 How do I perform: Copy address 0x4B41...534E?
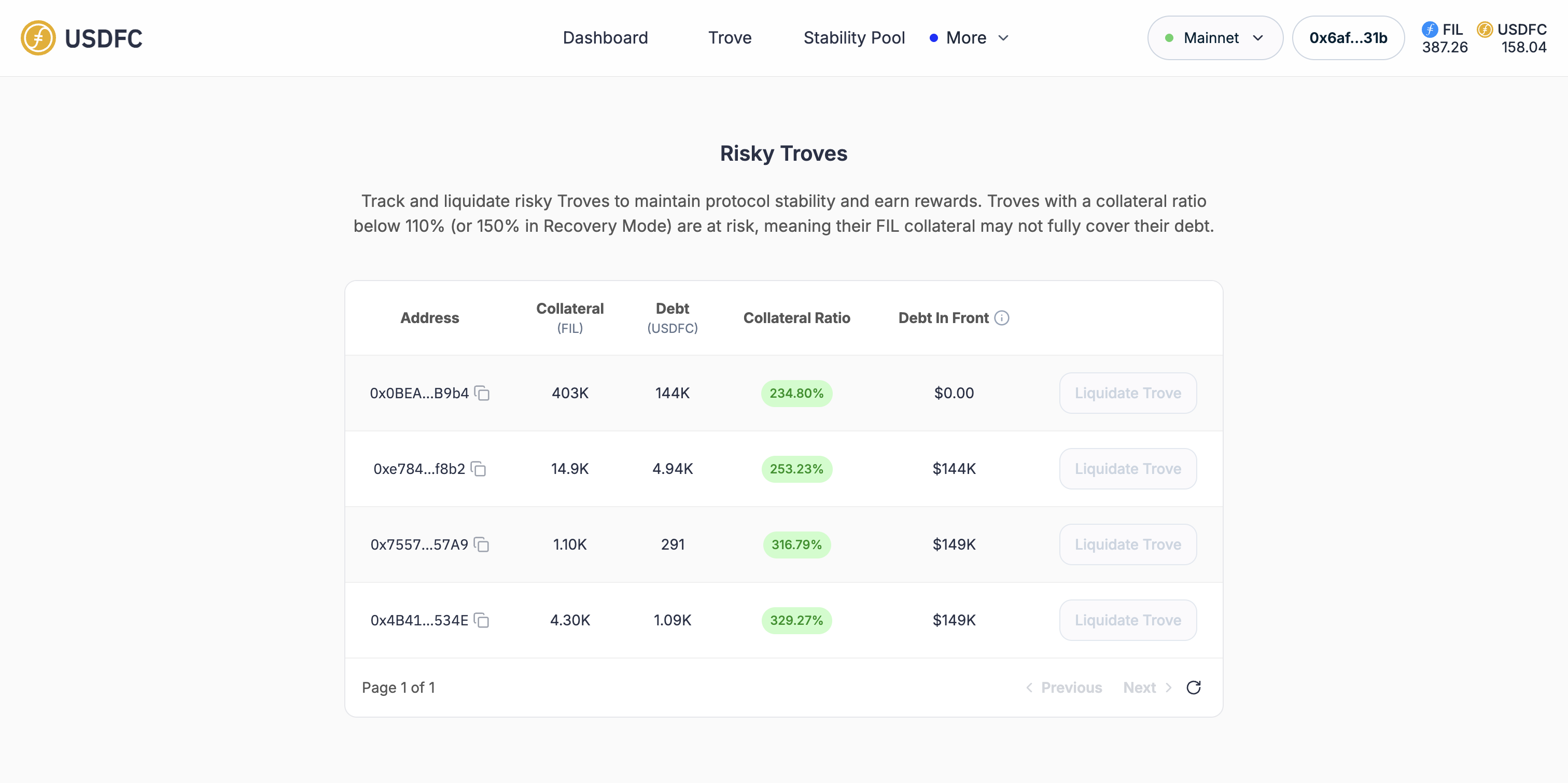pyautogui.click(x=482, y=620)
